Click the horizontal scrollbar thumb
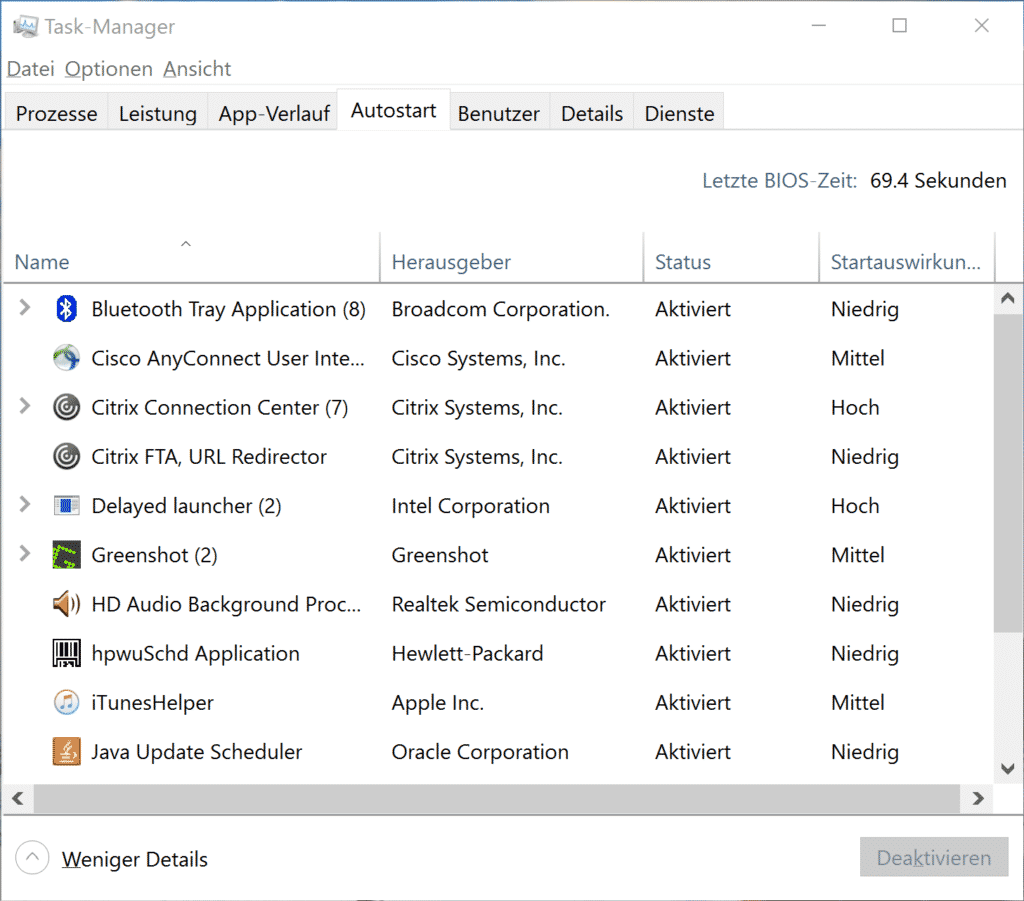The width and height of the screenshot is (1024, 901). coord(496,798)
